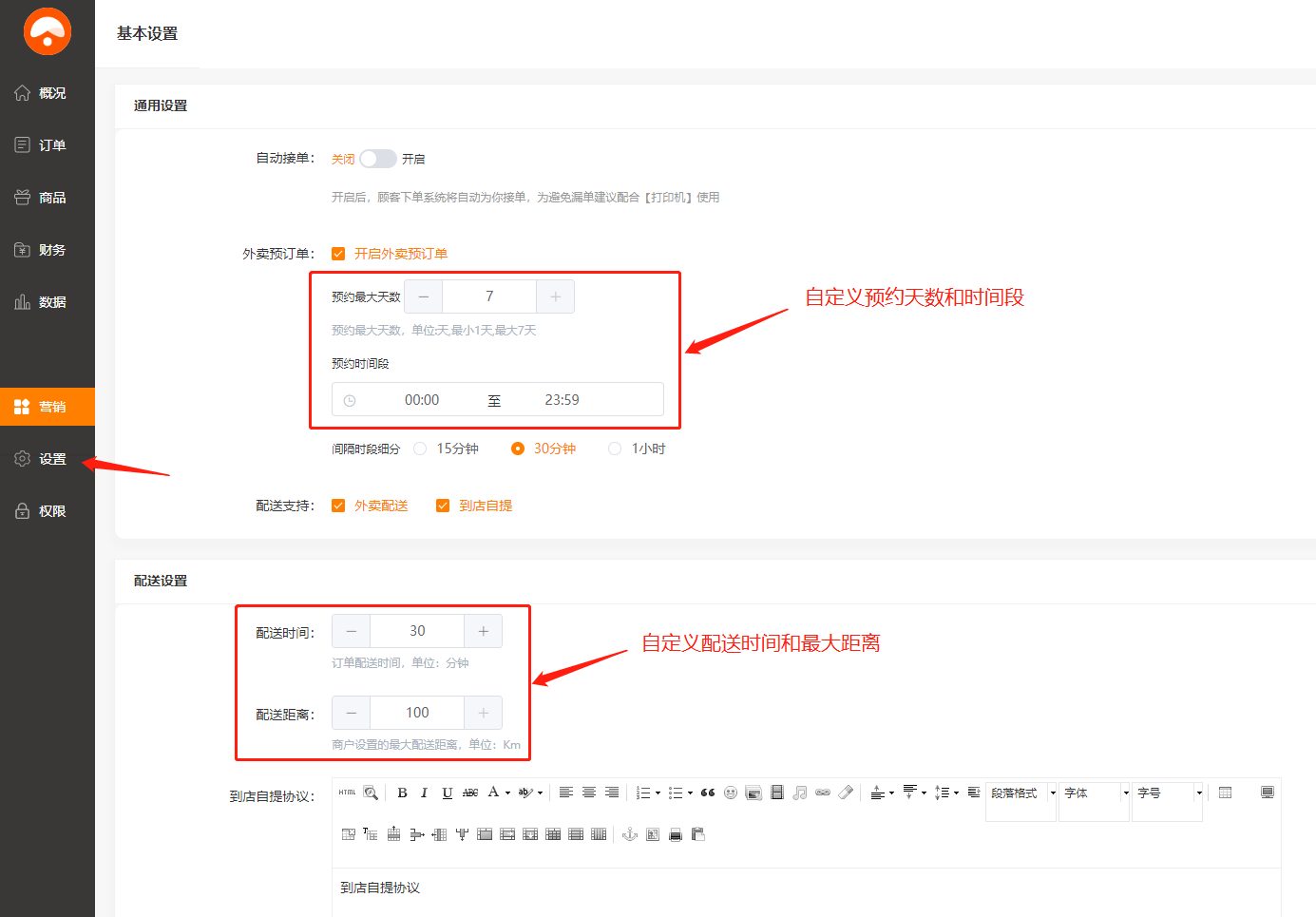Increase the 配送距离 value

(x=484, y=713)
